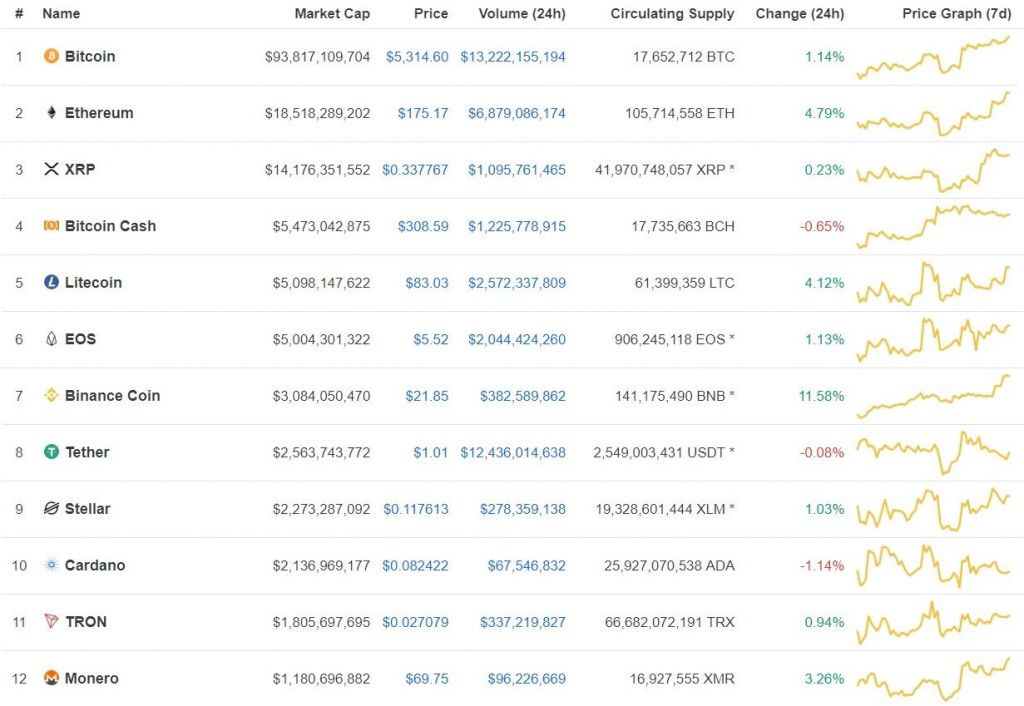Viewport: 1024px width, 706px height.
Task: Select Bitcoin market cap $93,817,109,704
Action: [x=317, y=57]
